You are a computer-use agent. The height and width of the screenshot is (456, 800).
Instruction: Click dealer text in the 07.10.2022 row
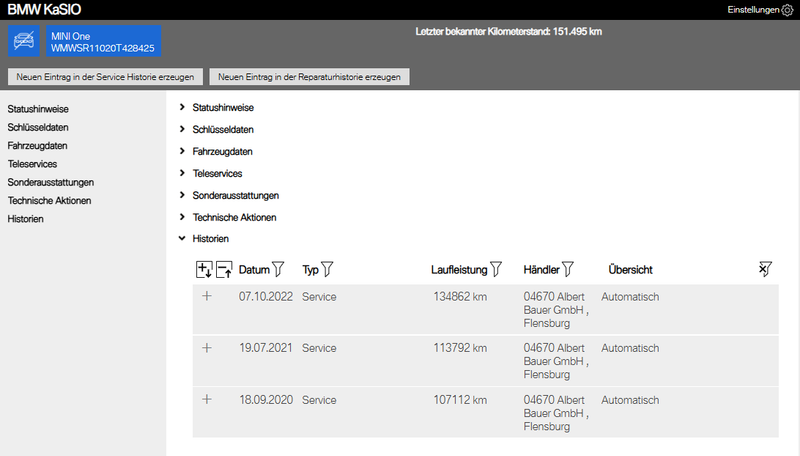(x=556, y=310)
